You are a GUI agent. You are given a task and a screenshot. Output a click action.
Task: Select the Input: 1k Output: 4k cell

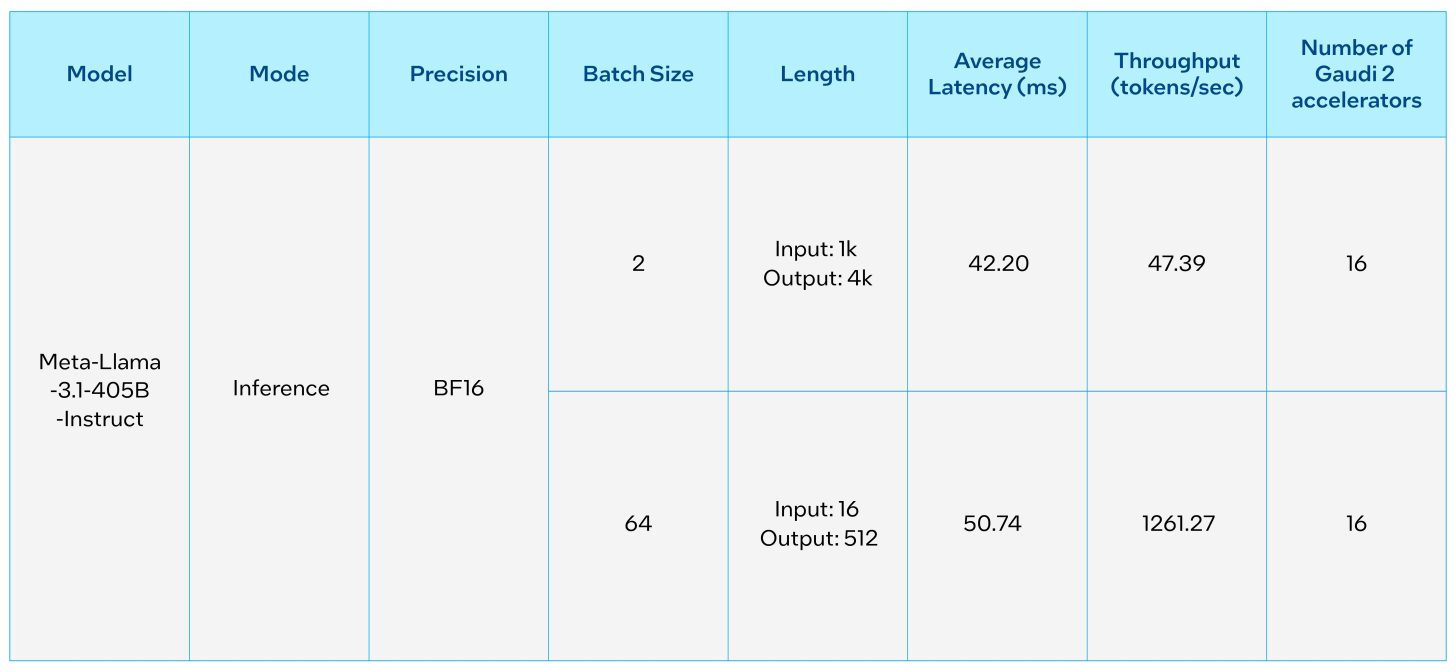pos(817,264)
